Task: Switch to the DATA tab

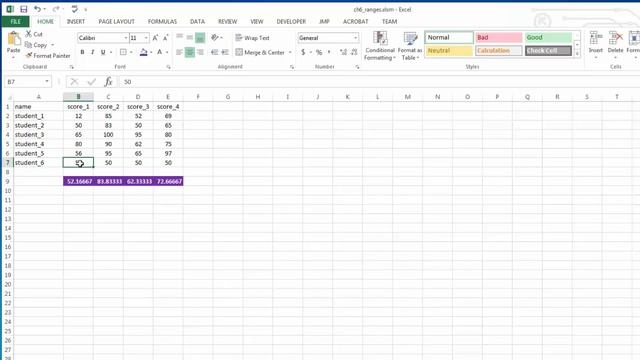Action: click(x=197, y=22)
